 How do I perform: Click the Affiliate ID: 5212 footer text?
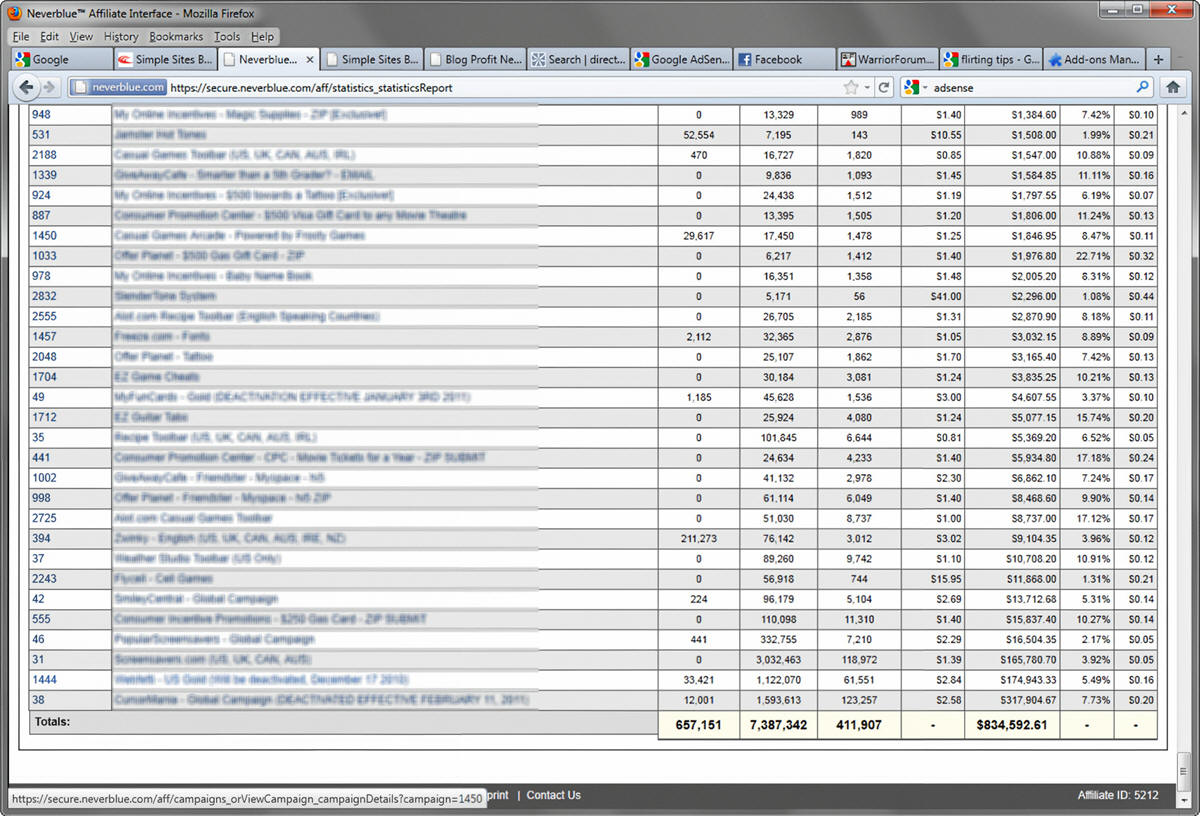[x=1118, y=796]
